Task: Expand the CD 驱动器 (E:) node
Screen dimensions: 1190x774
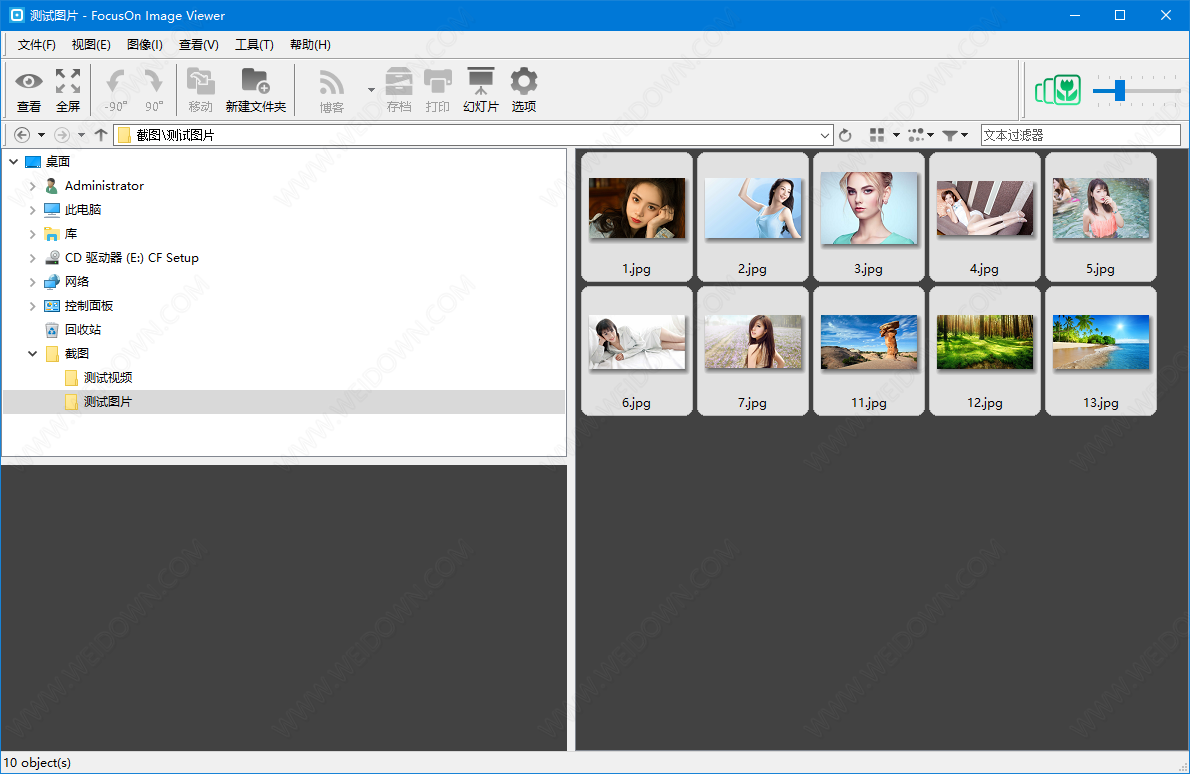Action: tap(33, 258)
